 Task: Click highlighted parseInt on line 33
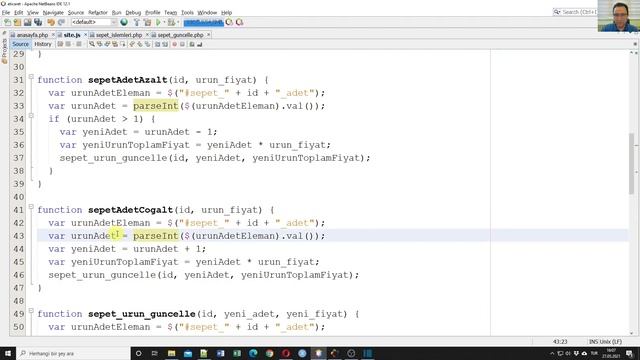156,106
